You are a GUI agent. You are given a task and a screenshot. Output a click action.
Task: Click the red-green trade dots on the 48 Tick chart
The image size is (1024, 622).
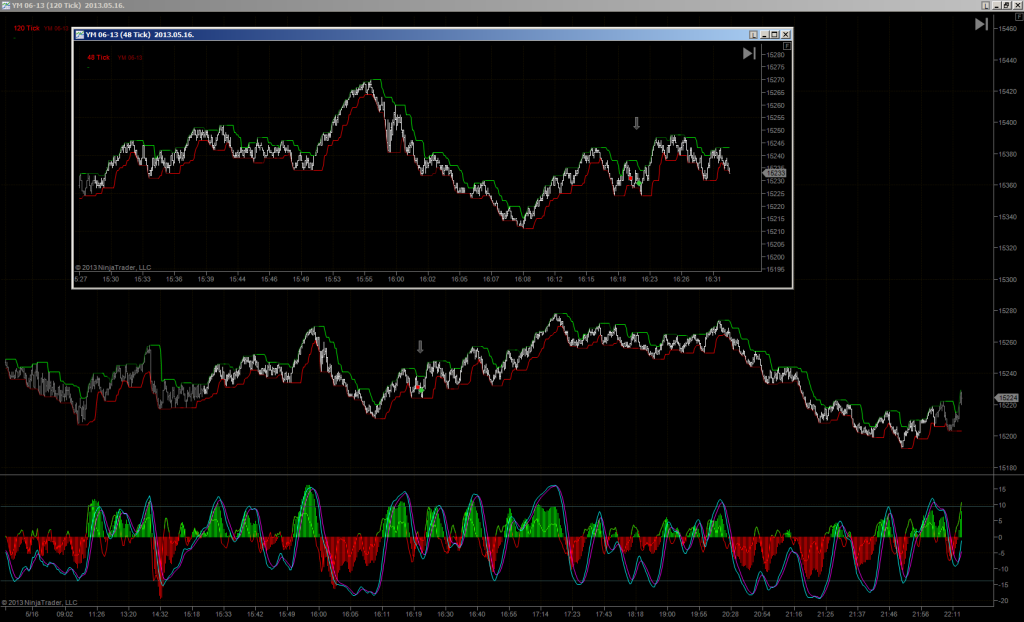tap(634, 180)
